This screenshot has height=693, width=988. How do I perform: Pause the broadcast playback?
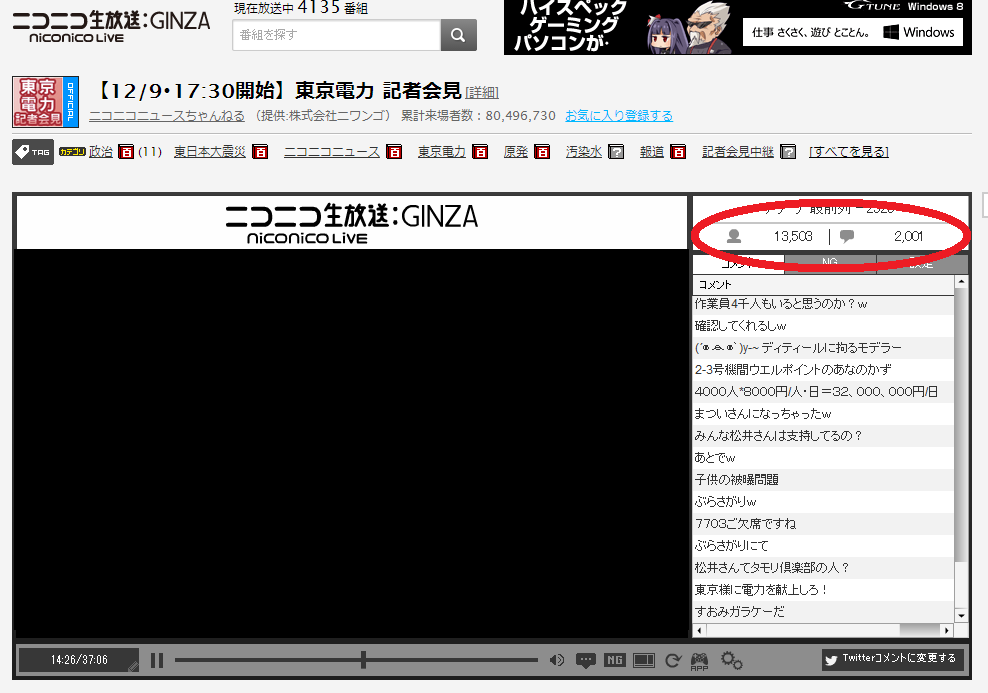(x=157, y=660)
